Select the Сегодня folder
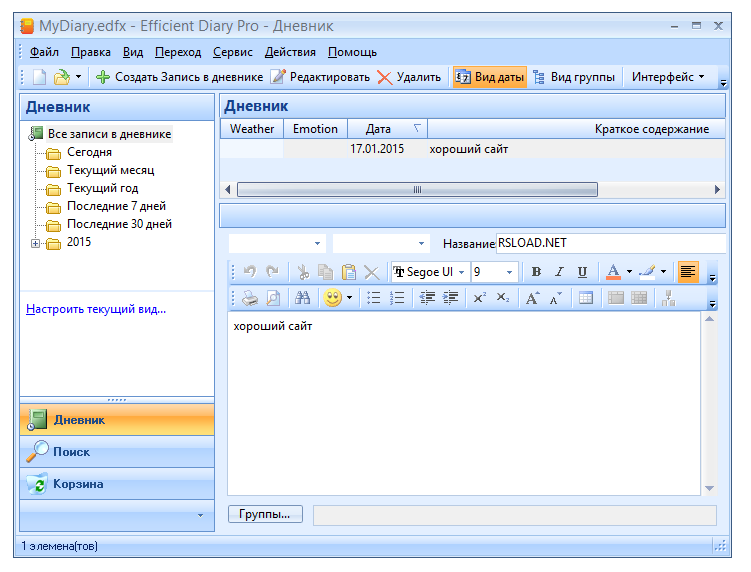 (89, 152)
